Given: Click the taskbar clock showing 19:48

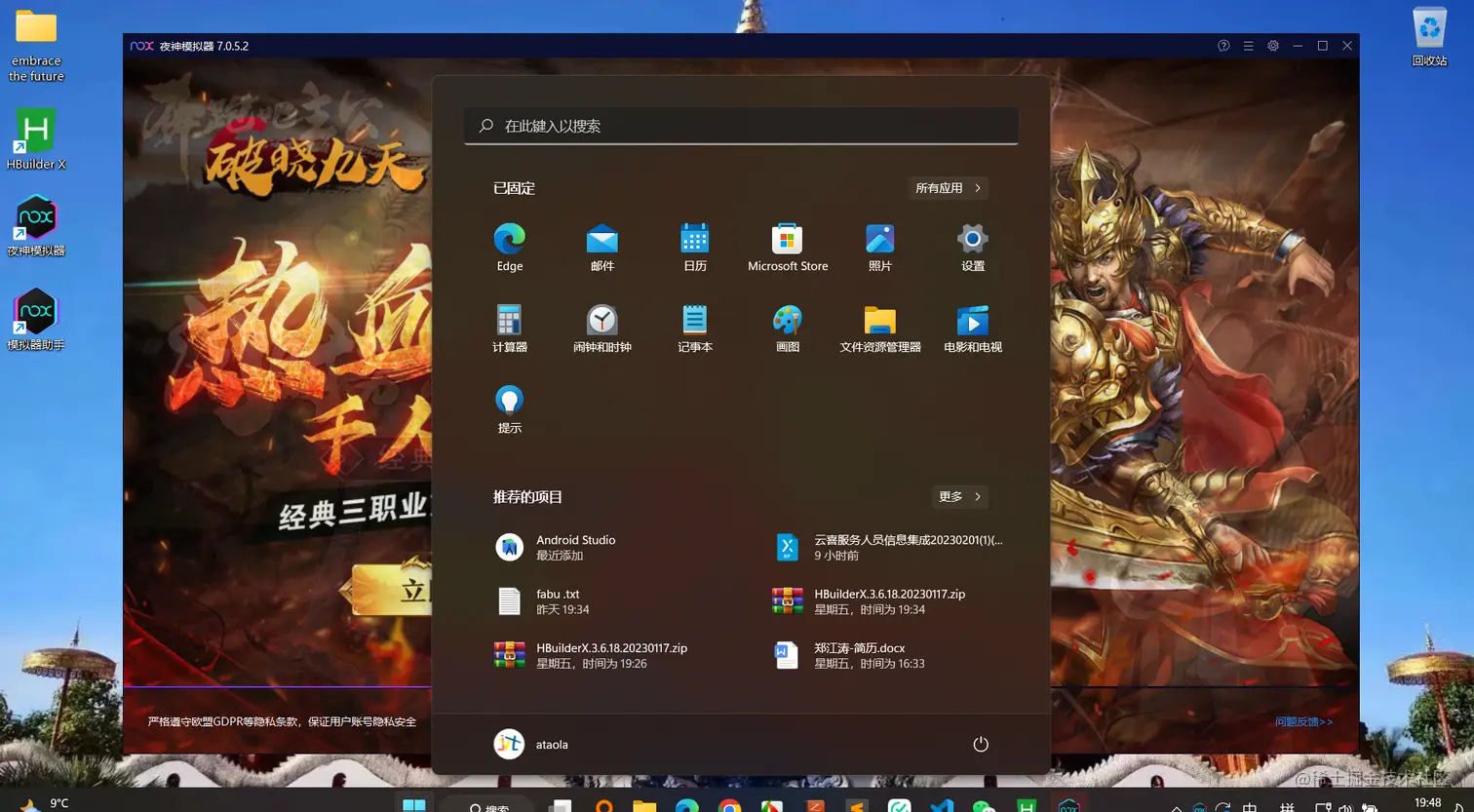Looking at the screenshot, I should coord(1427,803).
